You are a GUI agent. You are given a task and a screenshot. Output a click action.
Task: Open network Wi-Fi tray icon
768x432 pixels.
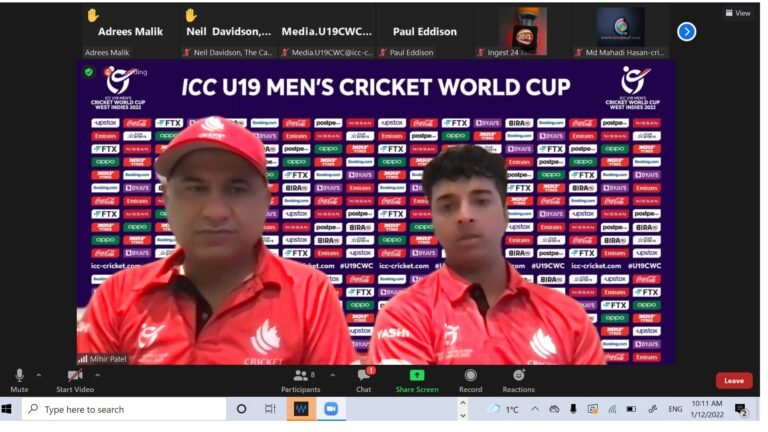tap(612, 409)
